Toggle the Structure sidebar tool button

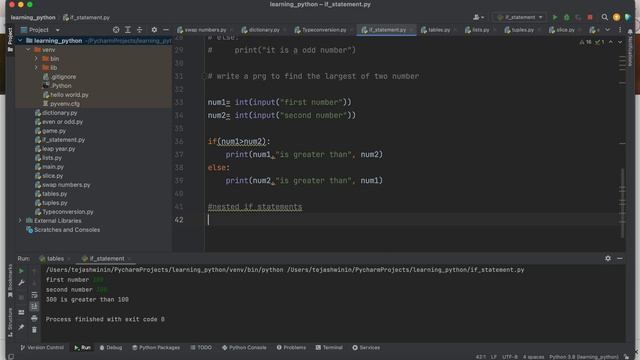tap(10, 322)
